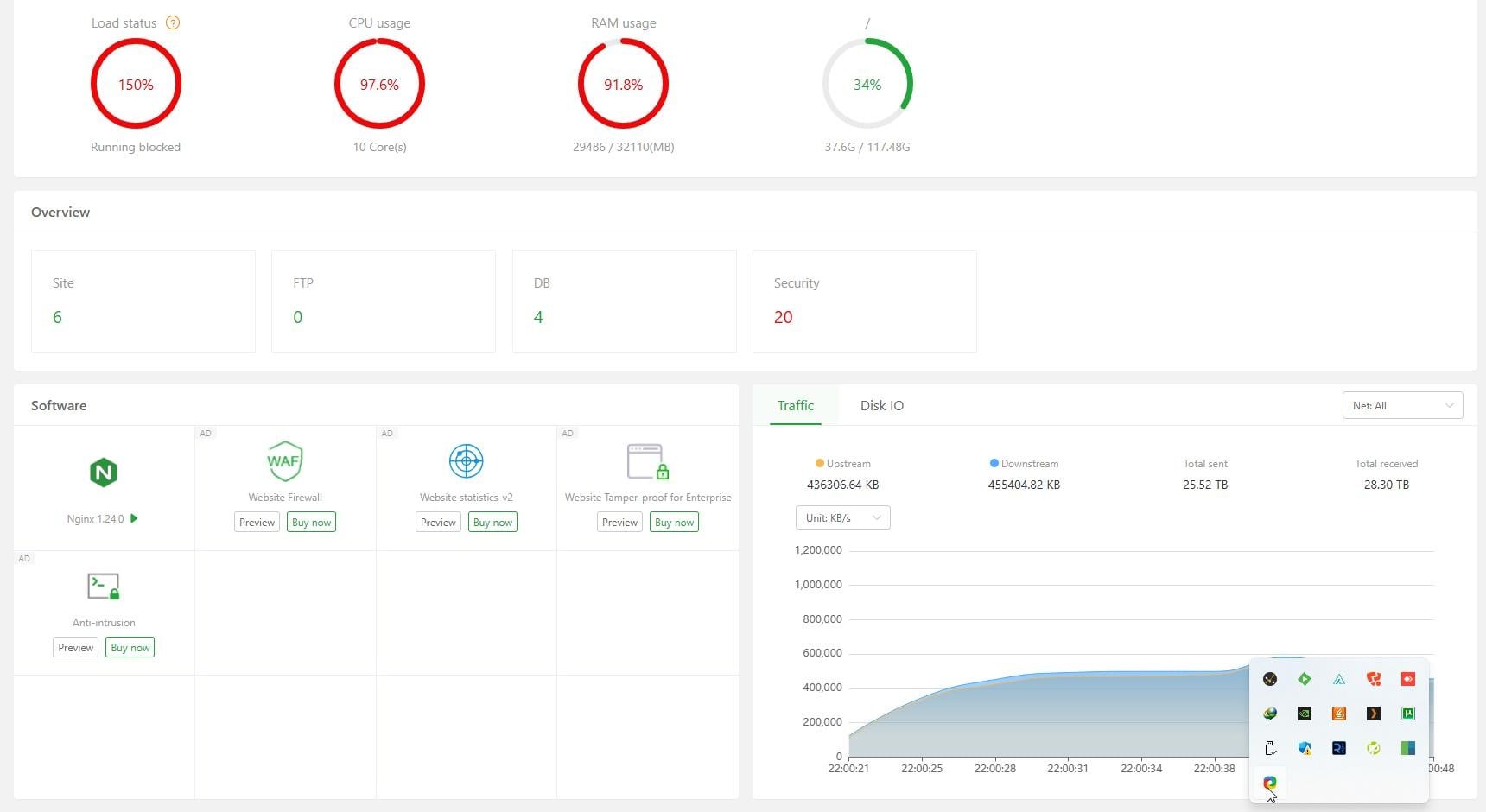Click the Windows Security shield tray icon

[1305, 748]
